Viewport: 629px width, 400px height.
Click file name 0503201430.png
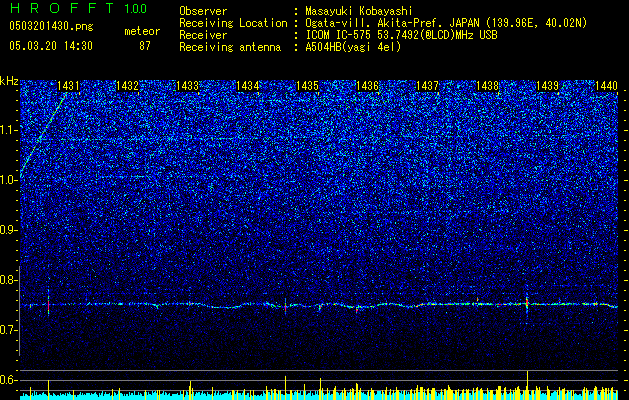click(x=51, y=26)
